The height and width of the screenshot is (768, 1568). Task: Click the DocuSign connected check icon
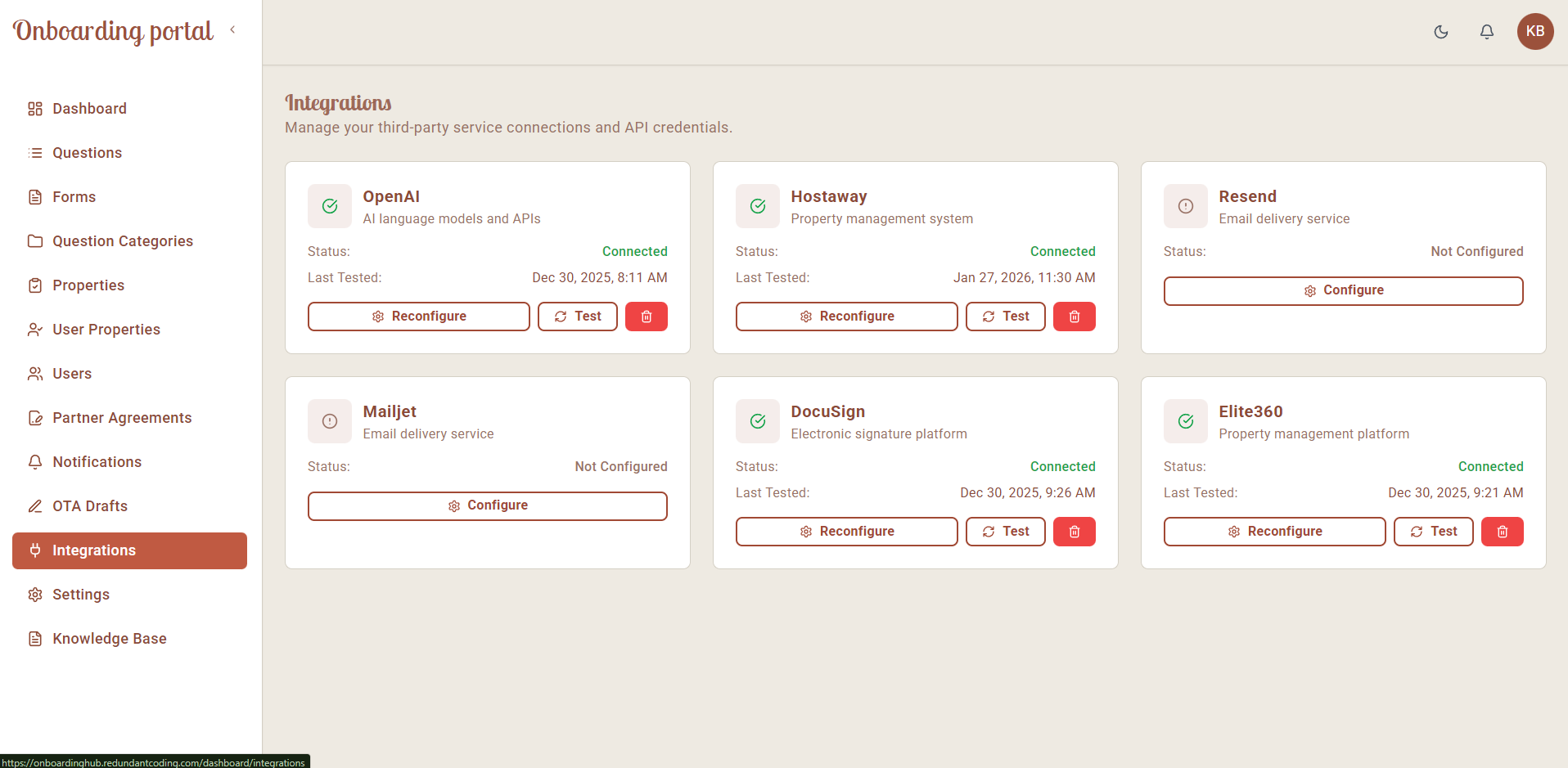coord(758,421)
